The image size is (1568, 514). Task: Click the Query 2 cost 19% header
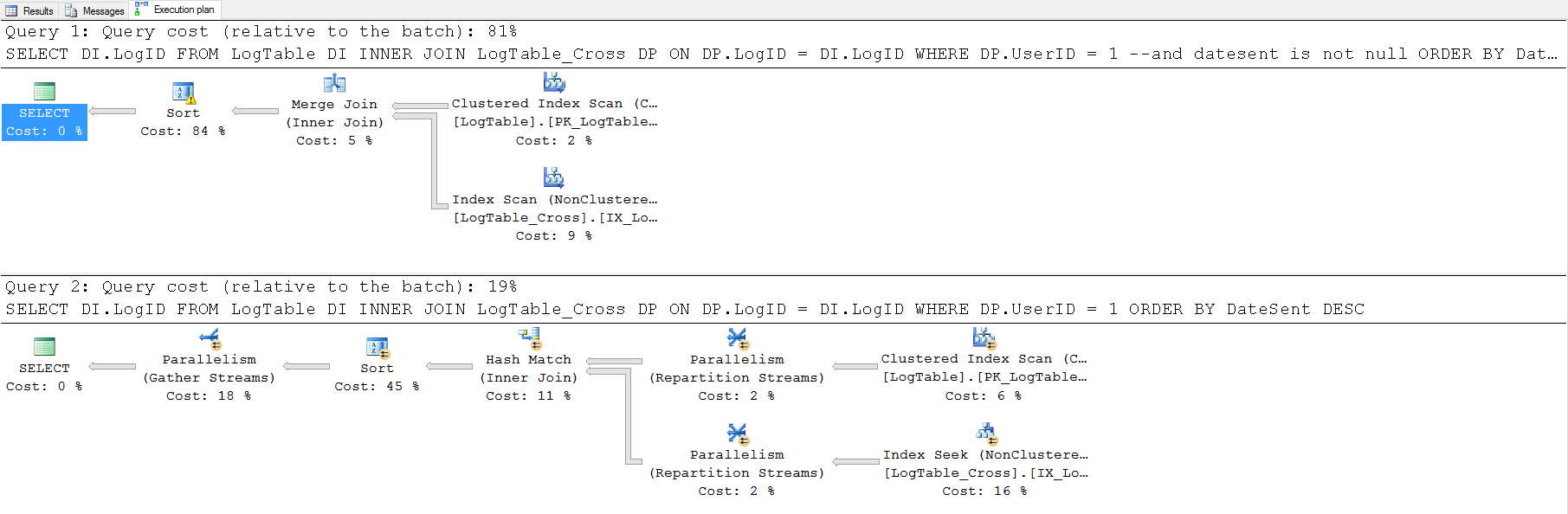[x=261, y=287]
